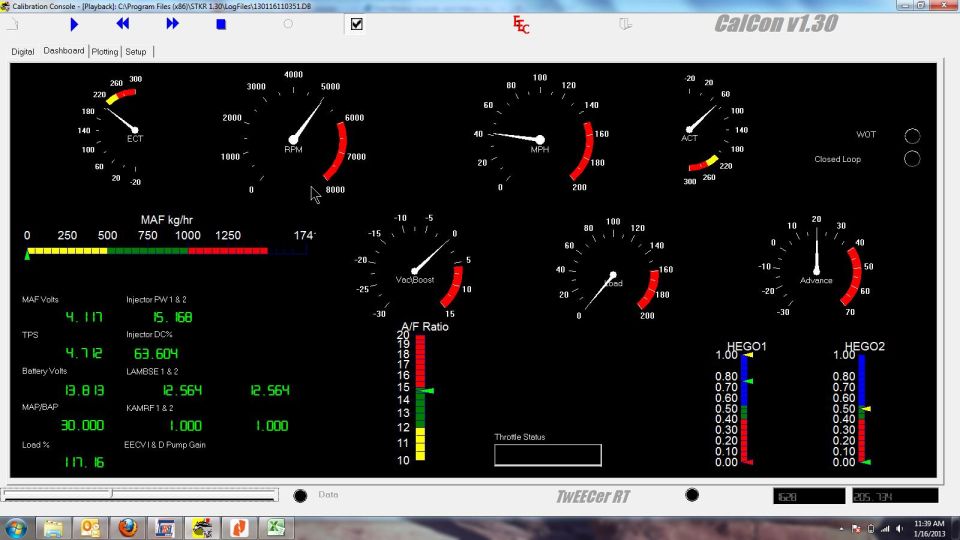The width and height of the screenshot is (960, 540).
Task: Click the Closed Loop indicator circle
Action: 912,159
